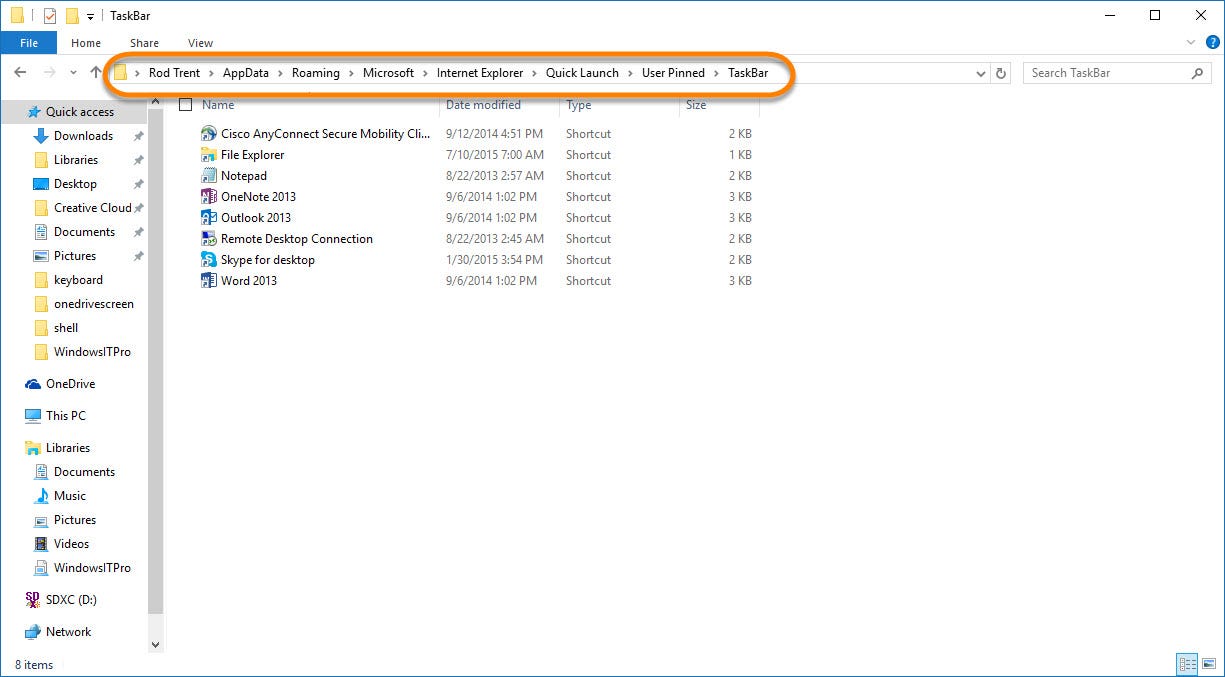
Task: Jump to Quick Launch in the breadcrumb
Action: tap(582, 72)
